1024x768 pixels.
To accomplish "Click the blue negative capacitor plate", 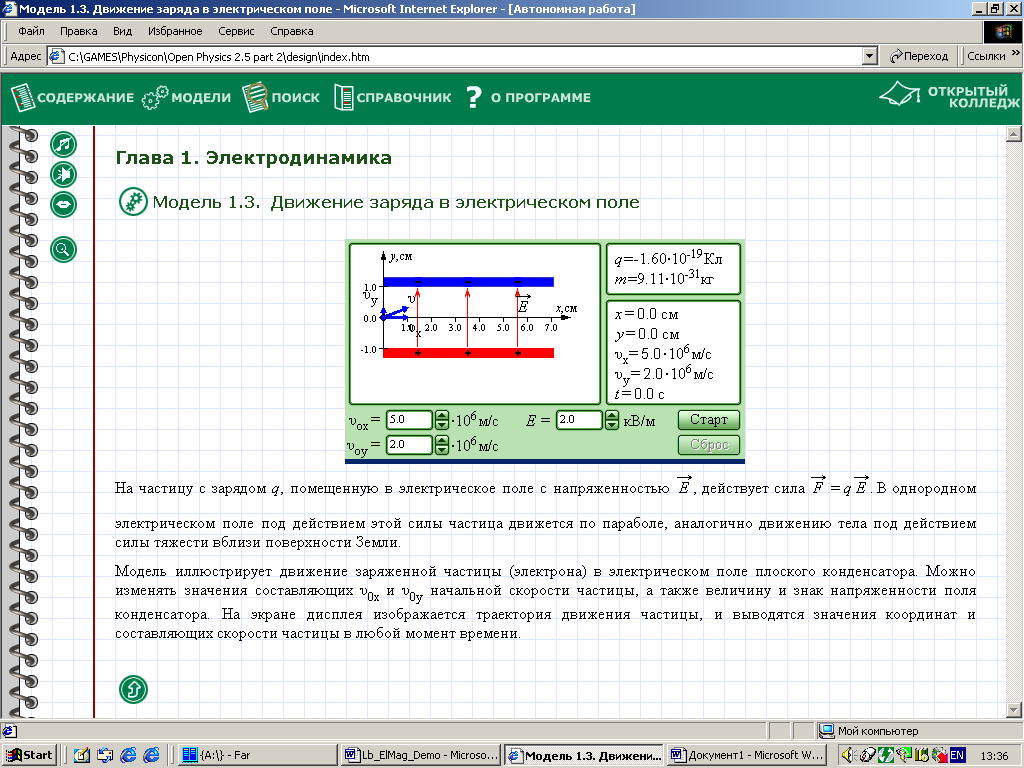I will click(468, 282).
